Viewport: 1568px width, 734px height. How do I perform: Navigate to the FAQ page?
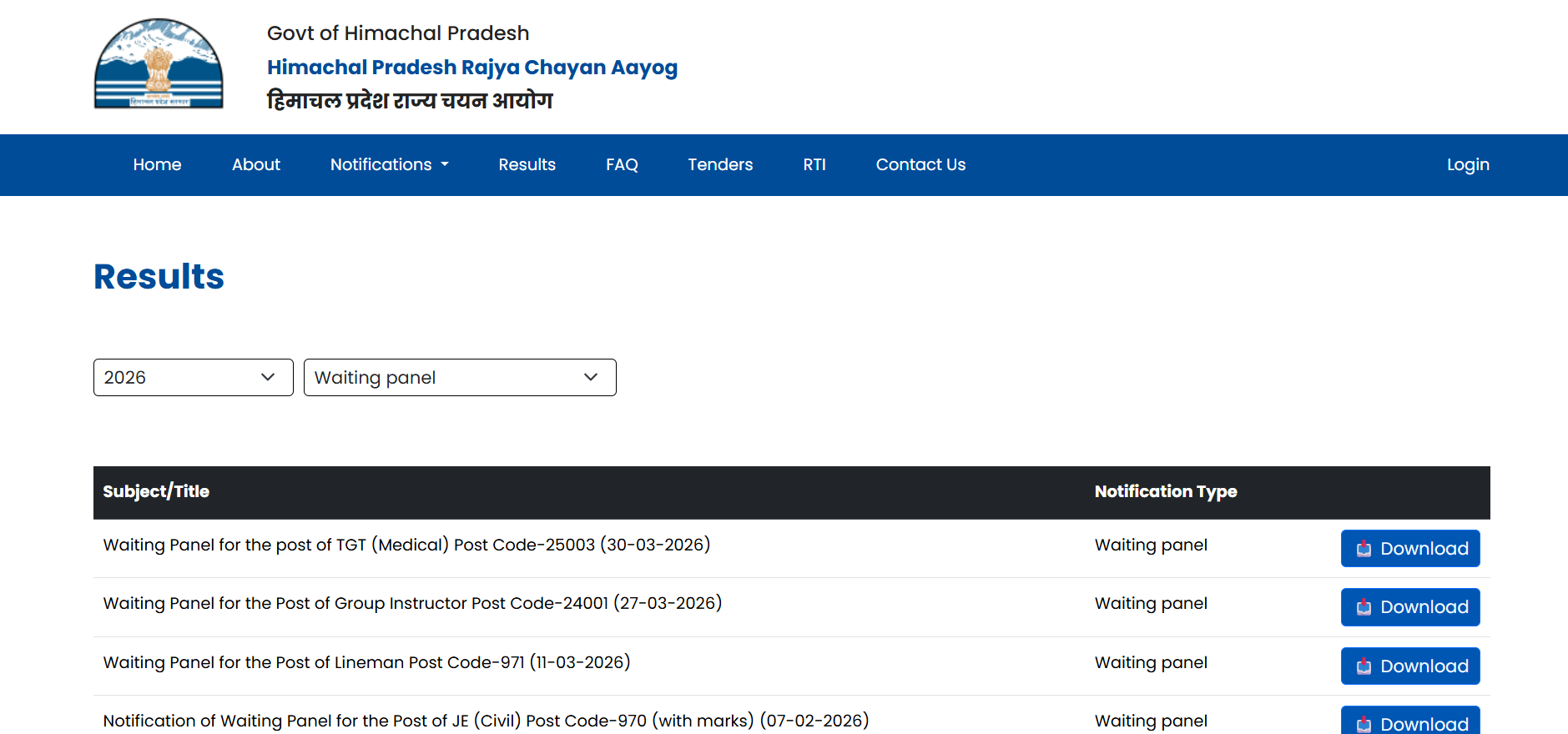(622, 165)
